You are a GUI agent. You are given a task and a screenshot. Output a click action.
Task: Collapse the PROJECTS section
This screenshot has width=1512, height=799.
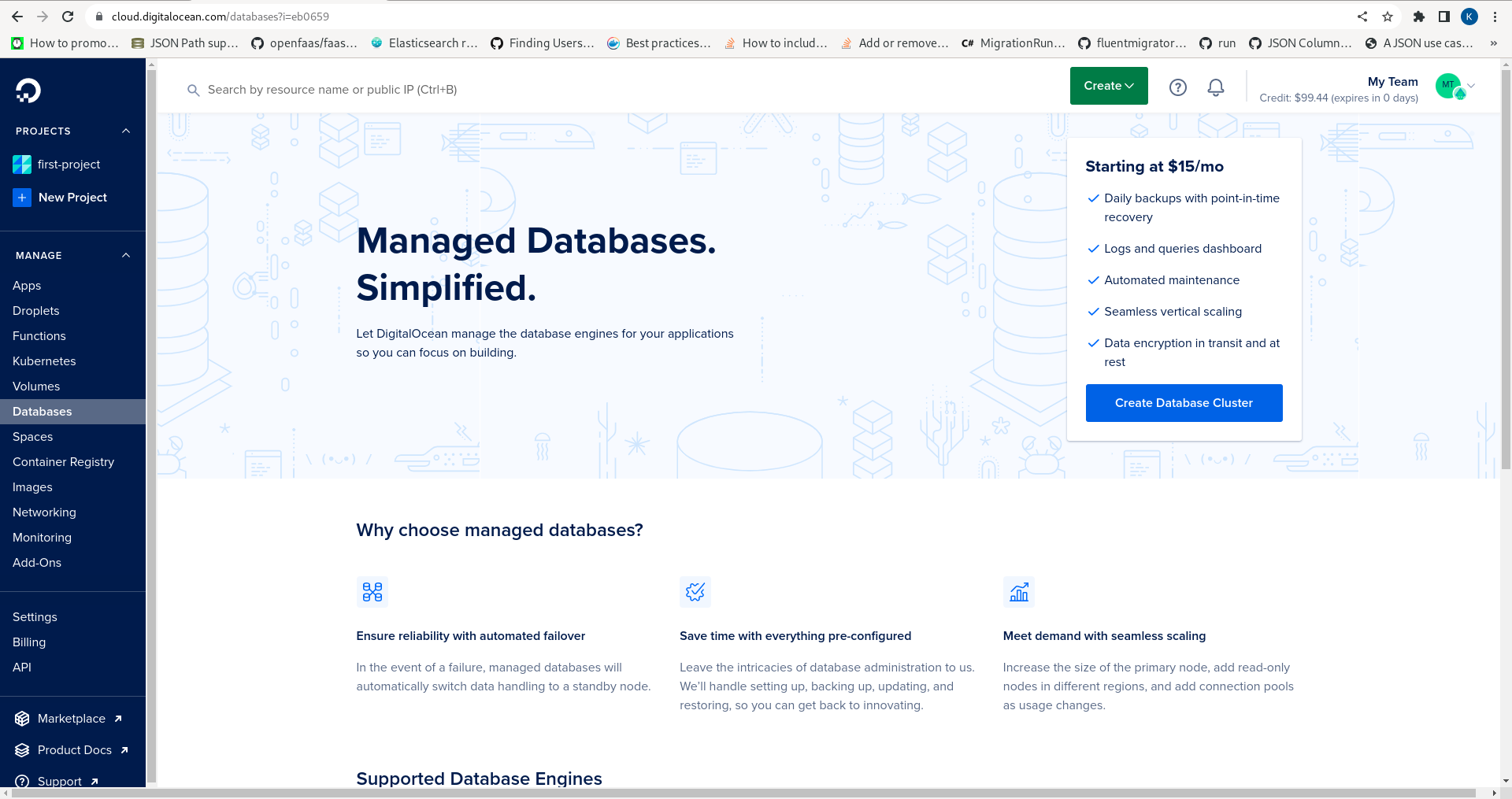[126, 131]
